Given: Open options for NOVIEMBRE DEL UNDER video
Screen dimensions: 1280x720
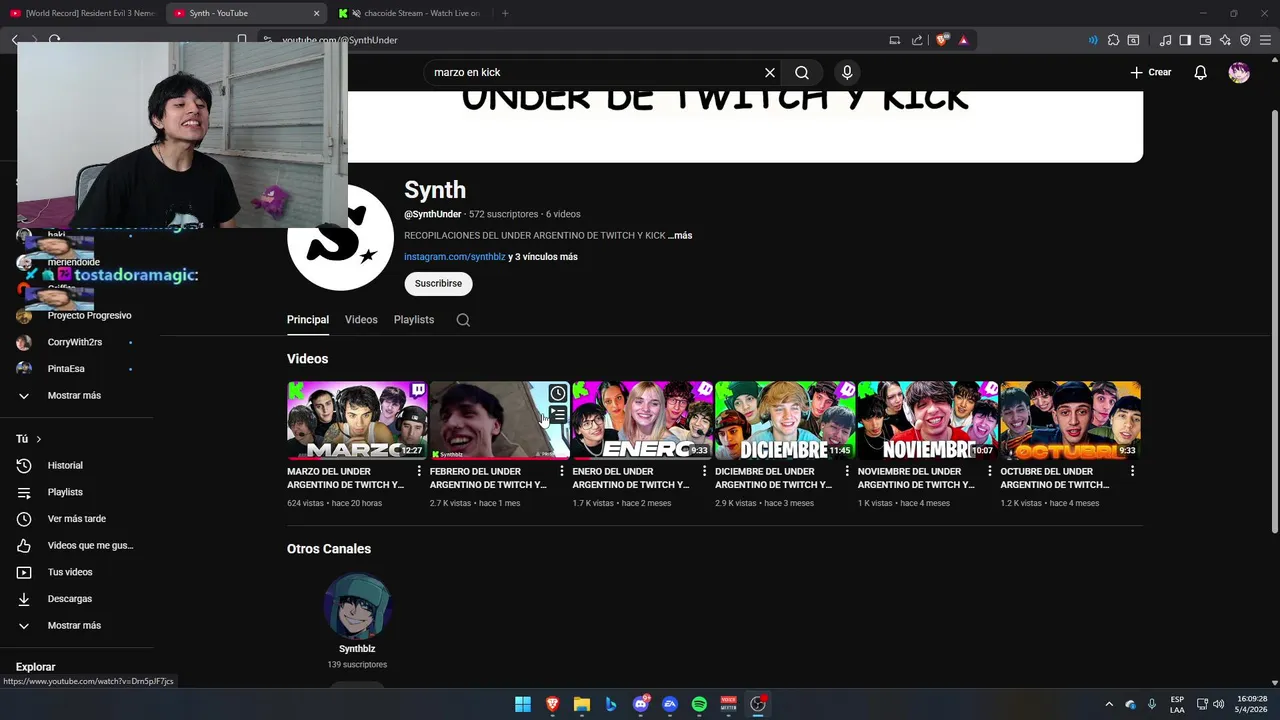Looking at the screenshot, I should (990, 471).
